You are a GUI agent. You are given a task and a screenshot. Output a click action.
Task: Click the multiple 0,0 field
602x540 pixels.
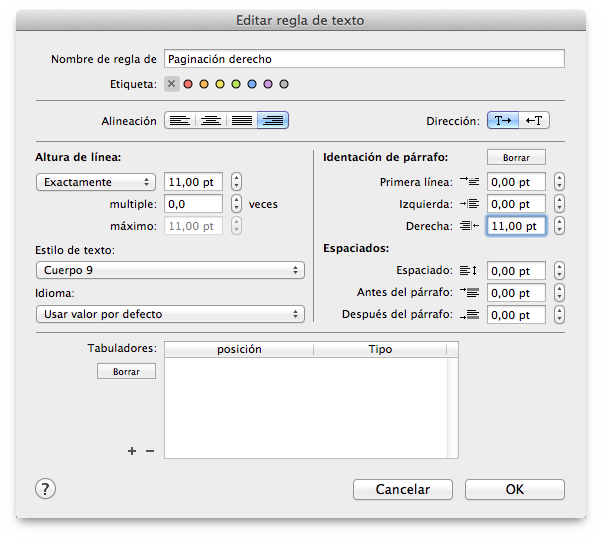[x=194, y=204]
